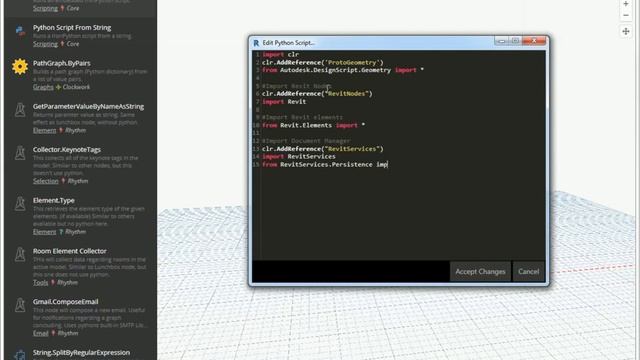Open Element link under Element.Type
640x360 pixels.
(x=44, y=232)
